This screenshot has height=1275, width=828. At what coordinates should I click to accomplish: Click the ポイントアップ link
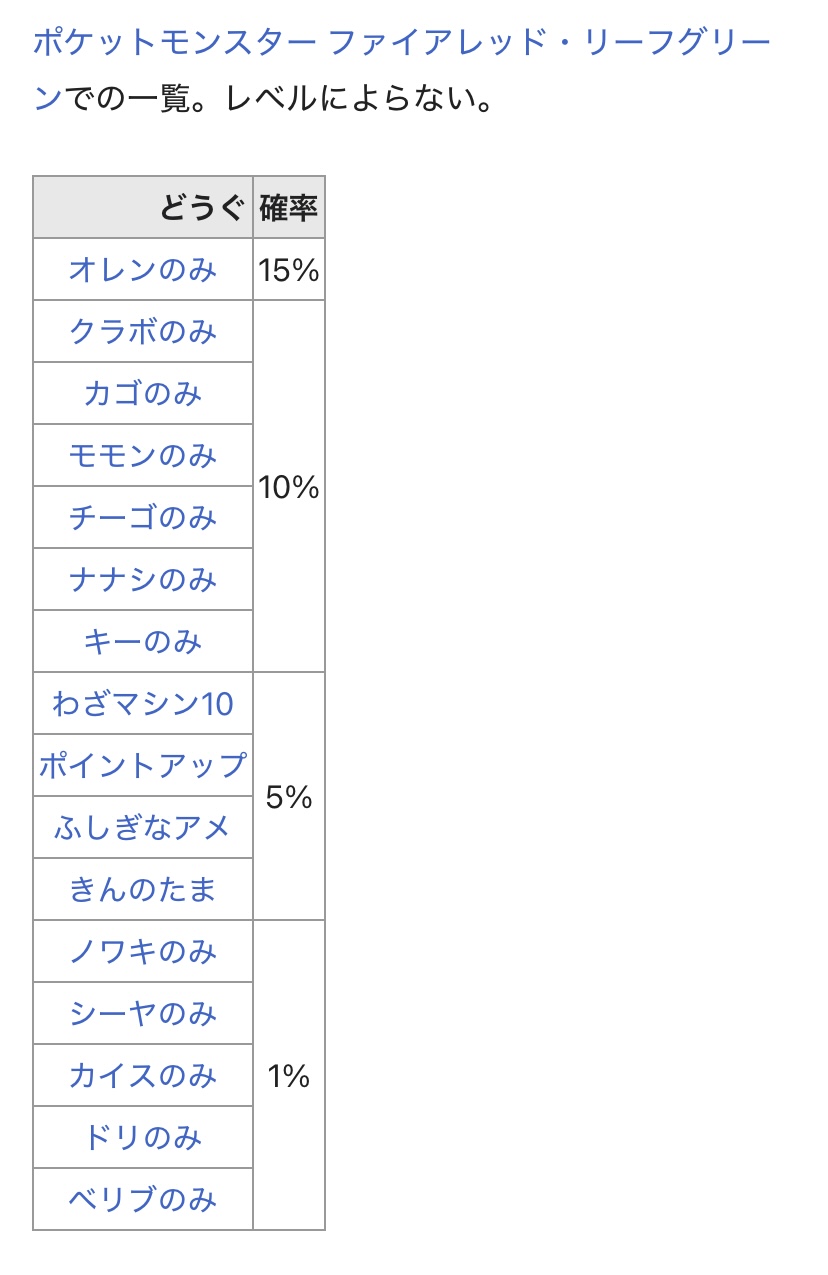143,766
